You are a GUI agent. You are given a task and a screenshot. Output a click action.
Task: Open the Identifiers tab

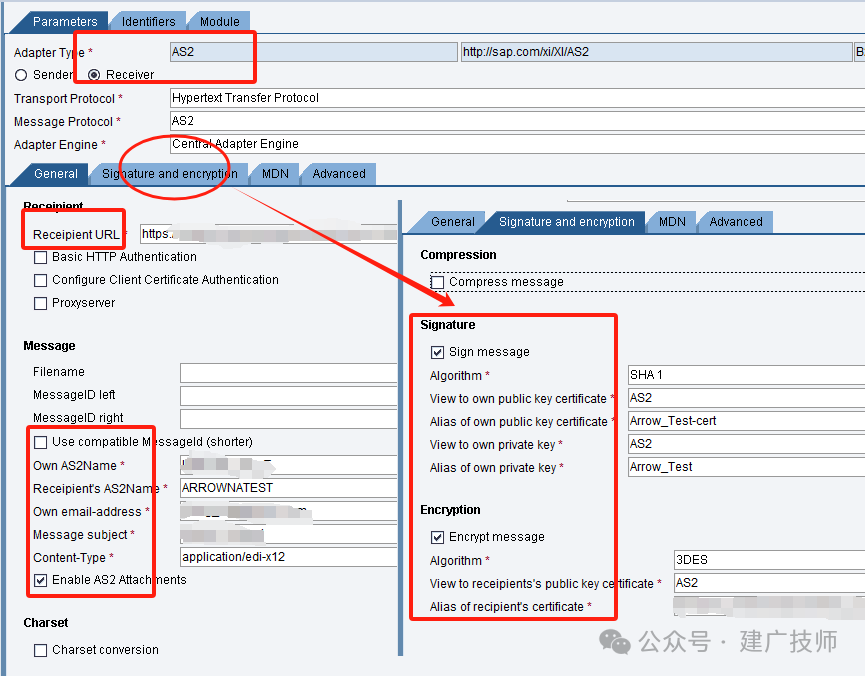148,22
